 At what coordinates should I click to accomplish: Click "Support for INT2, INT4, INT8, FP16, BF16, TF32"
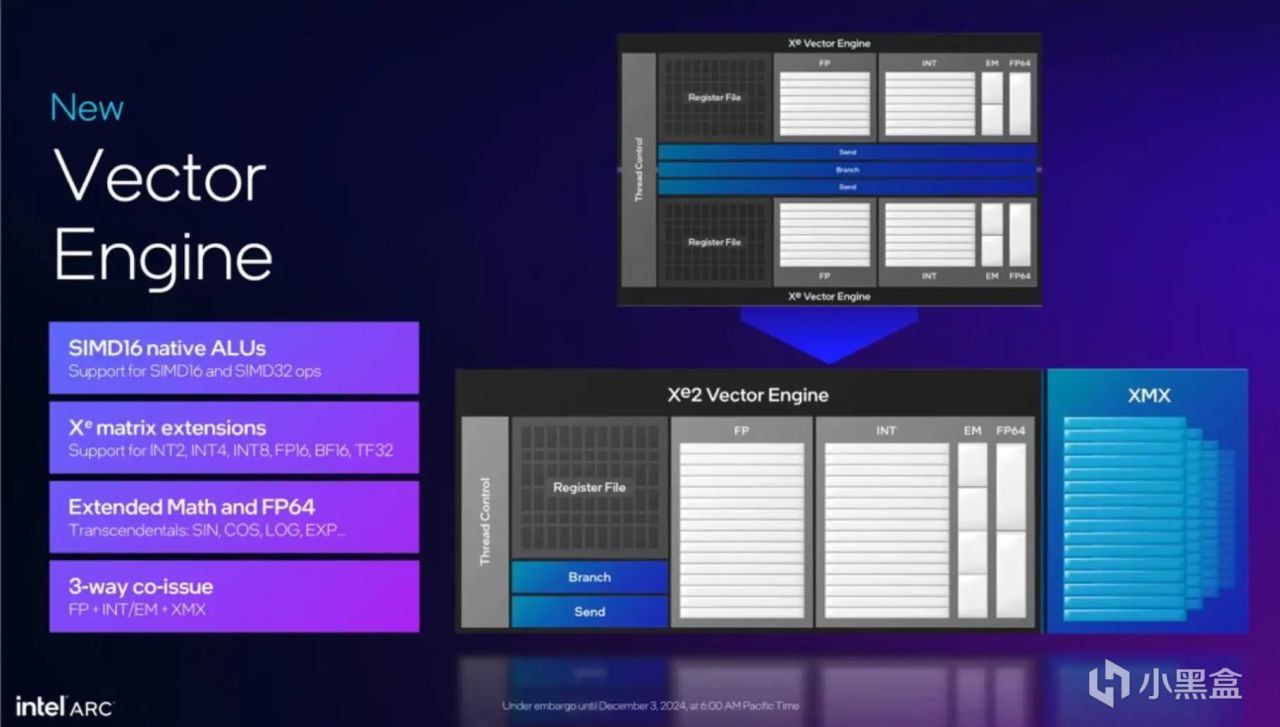(x=231, y=451)
